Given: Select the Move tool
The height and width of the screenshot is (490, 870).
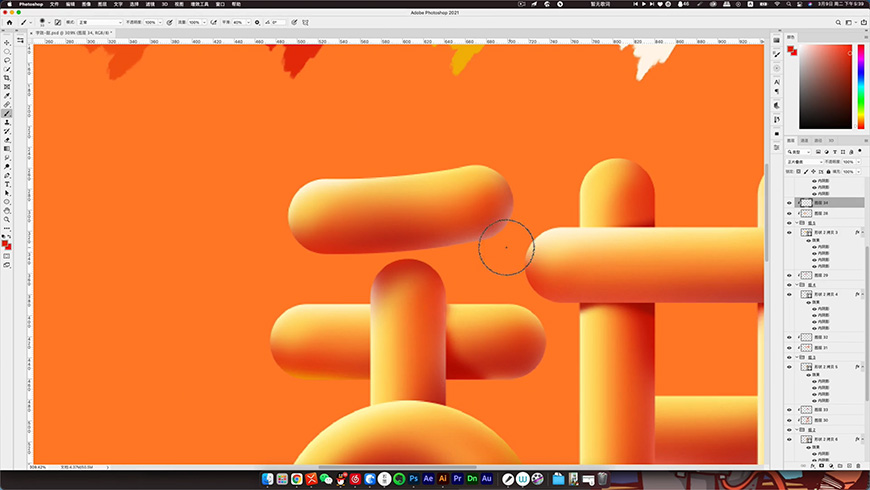Looking at the screenshot, I should tap(7, 42).
